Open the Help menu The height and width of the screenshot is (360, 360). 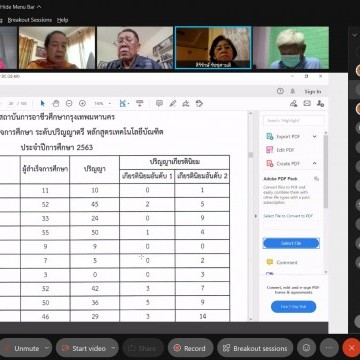tap(62, 20)
